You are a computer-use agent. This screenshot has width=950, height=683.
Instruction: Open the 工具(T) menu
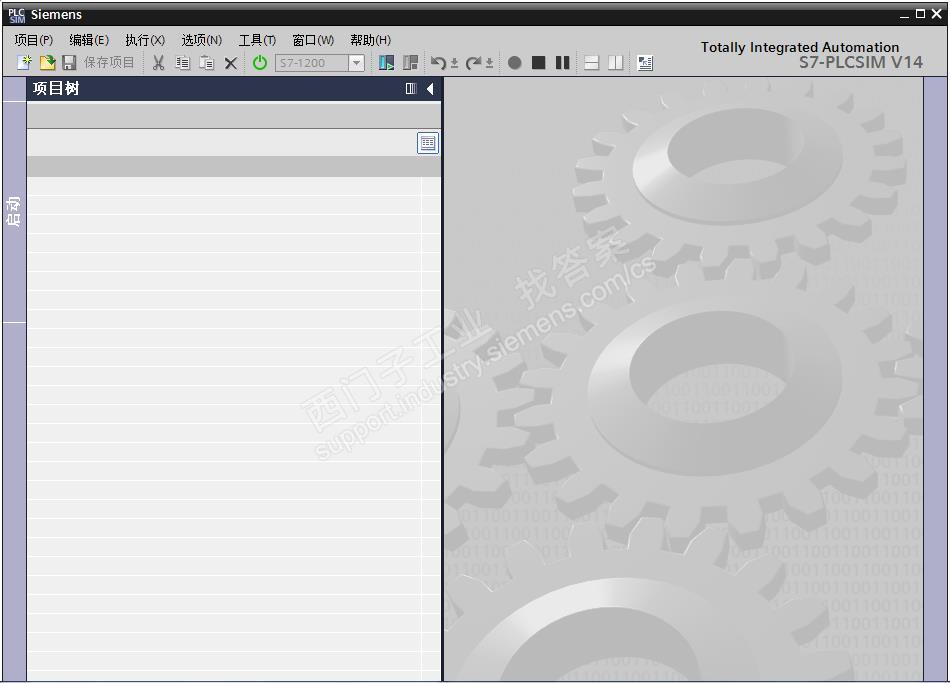[257, 40]
